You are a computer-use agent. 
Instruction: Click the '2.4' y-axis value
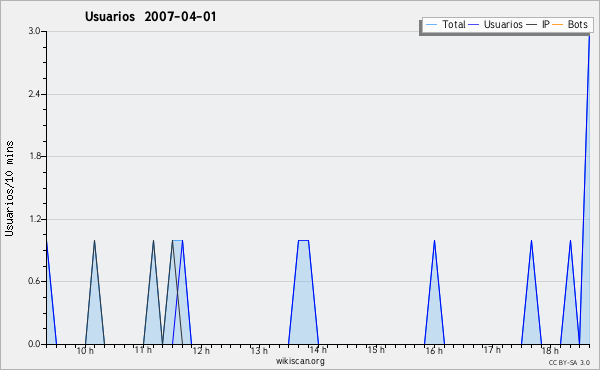pyautogui.click(x=34, y=94)
